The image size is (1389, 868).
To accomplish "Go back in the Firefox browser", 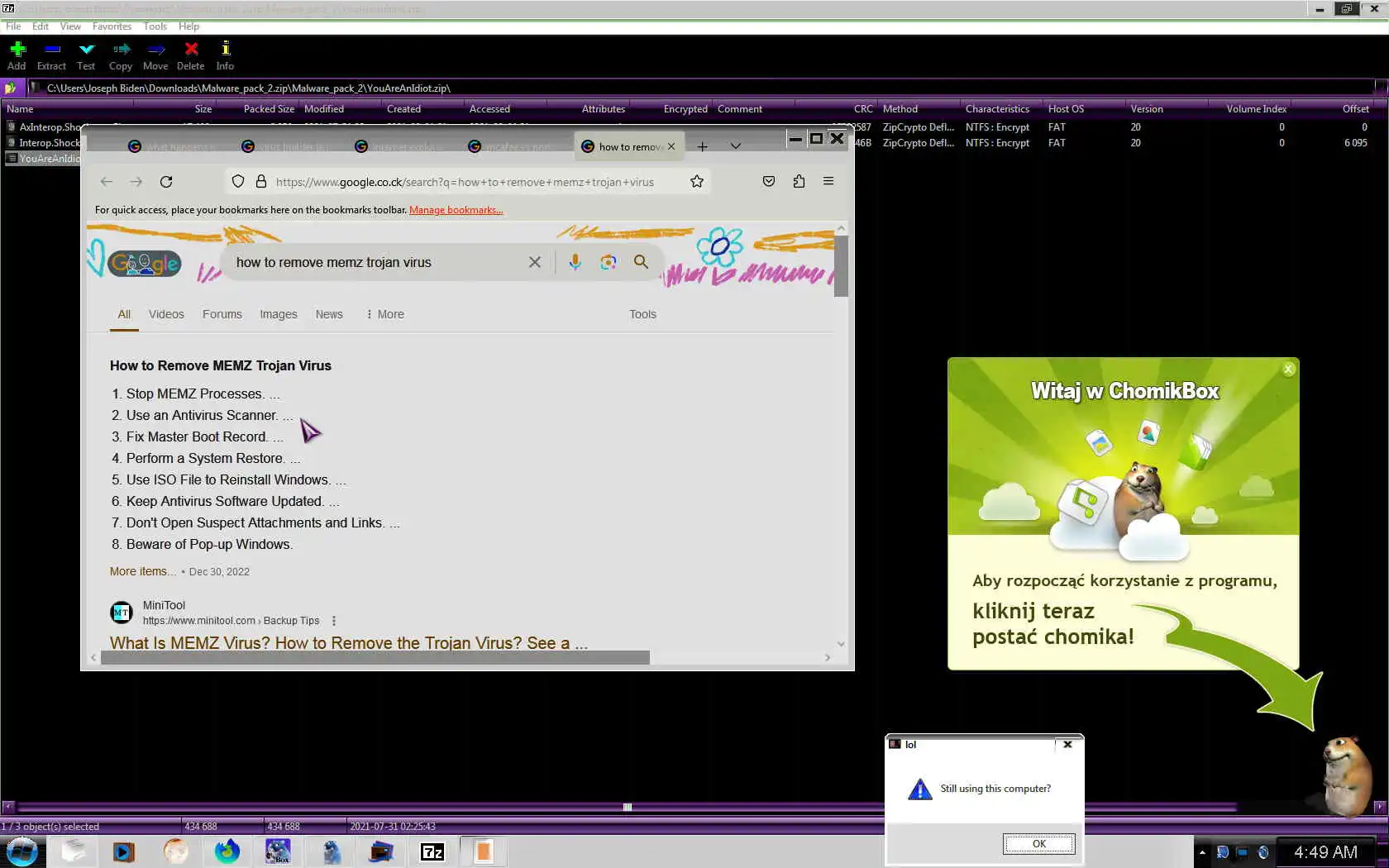I will (x=107, y=182).
